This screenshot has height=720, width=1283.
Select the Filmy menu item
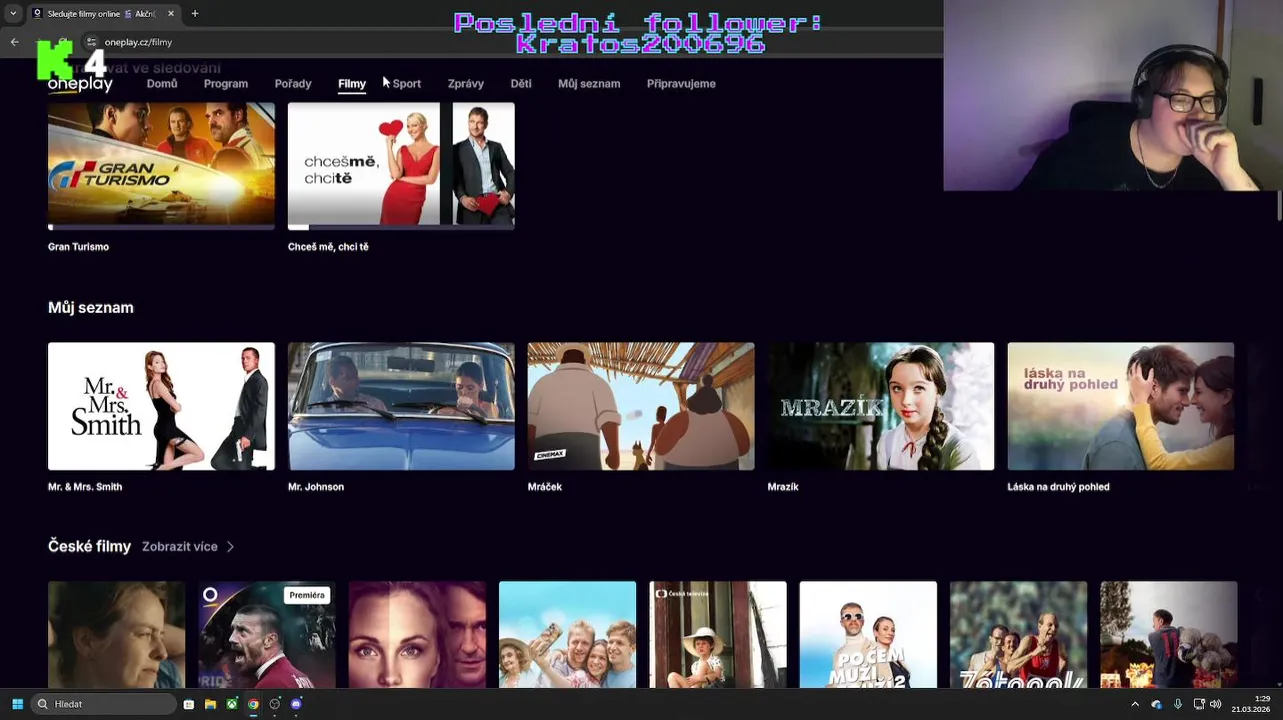(x=352, y=84)
